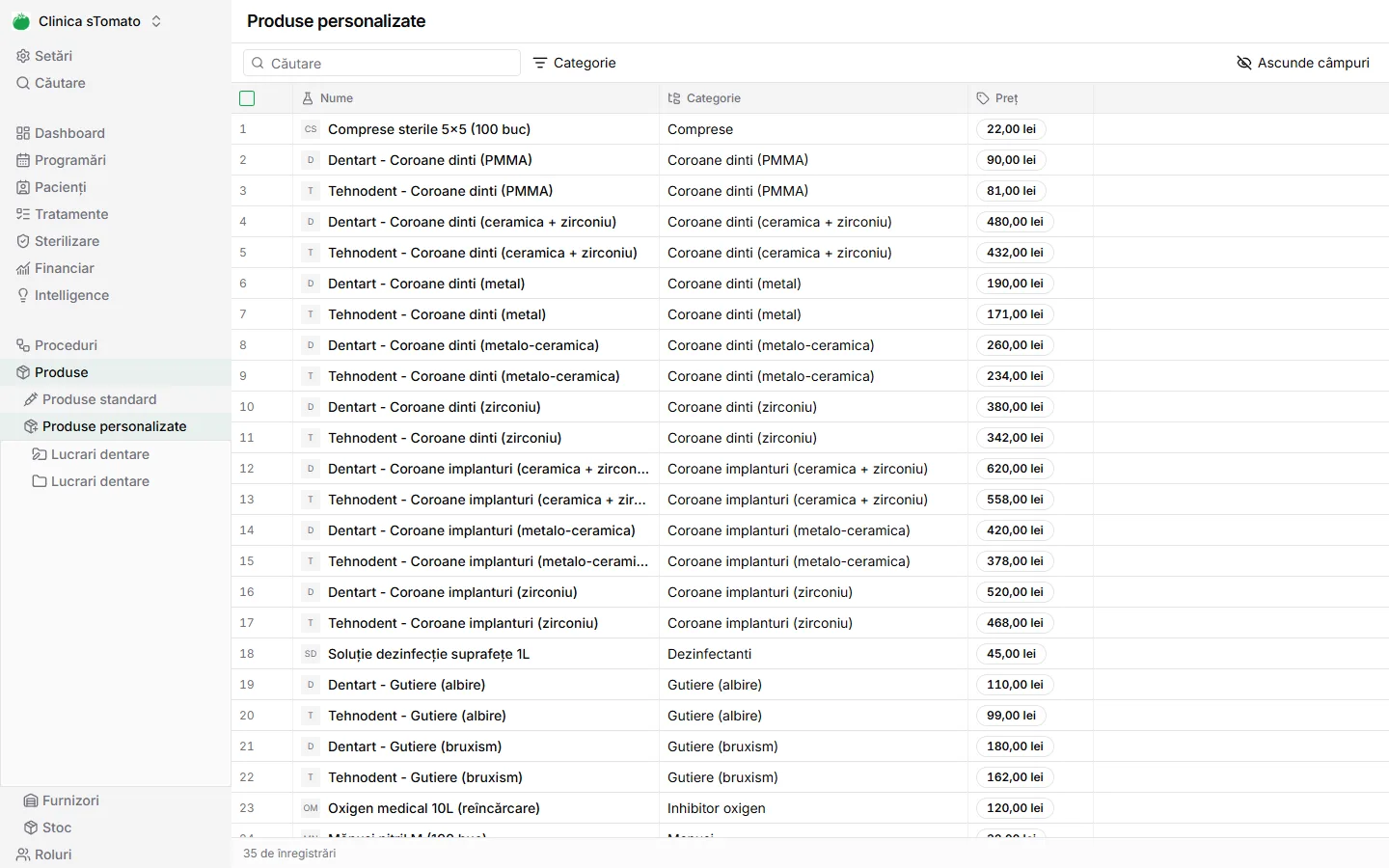Tick the select-all checkbox in table header
Viewport: 1389px width, 868px height.
point(247,98)
